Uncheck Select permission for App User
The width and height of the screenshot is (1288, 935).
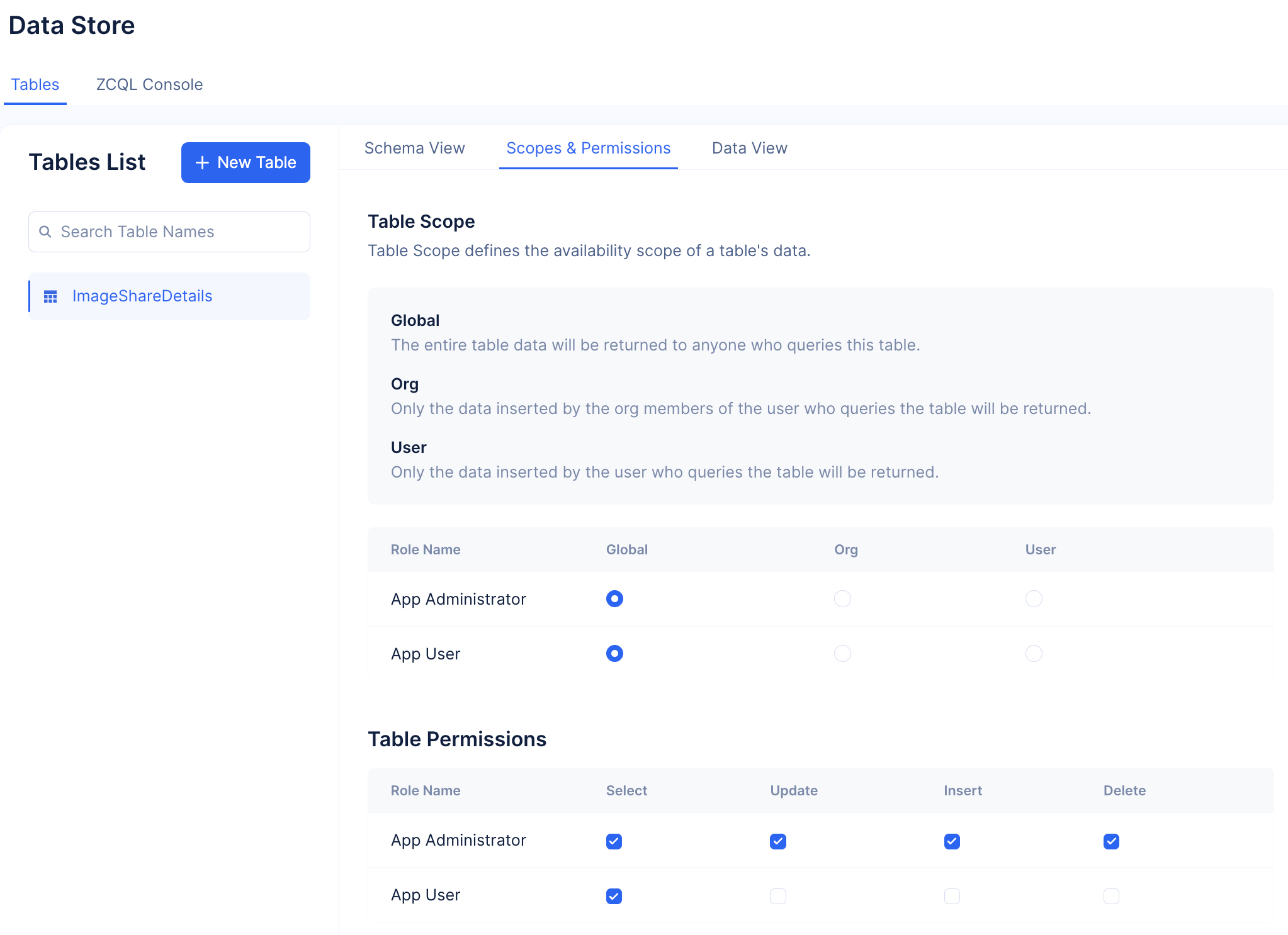(x=614, y=896)
